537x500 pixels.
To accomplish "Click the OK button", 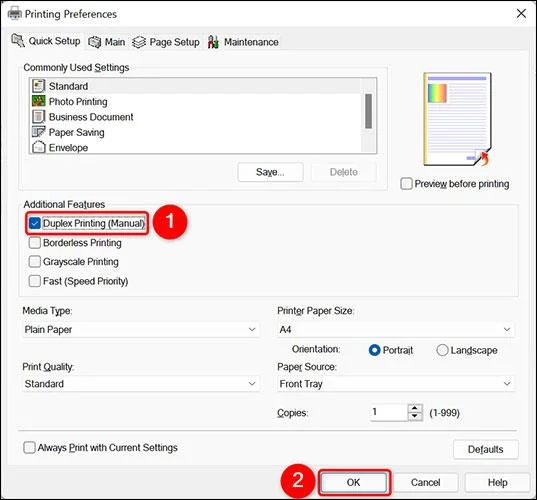I will click(x=354, y=482).
